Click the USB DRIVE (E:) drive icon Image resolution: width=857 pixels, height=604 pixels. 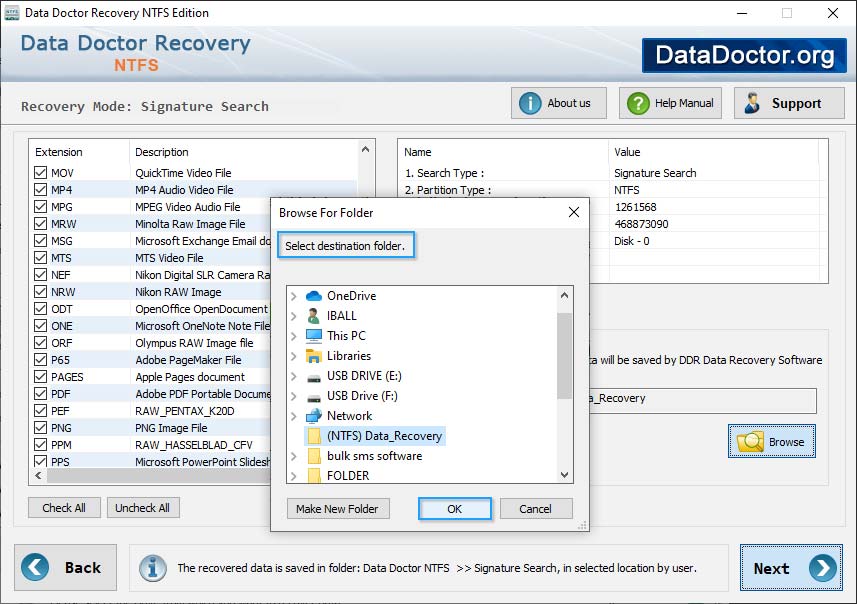point(314,377)
